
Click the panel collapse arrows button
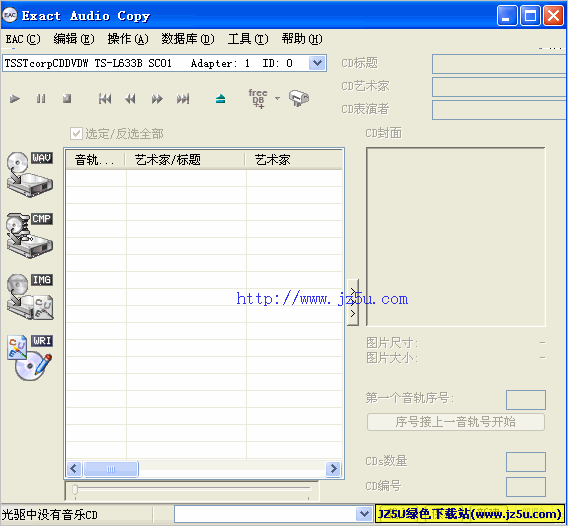353,302
